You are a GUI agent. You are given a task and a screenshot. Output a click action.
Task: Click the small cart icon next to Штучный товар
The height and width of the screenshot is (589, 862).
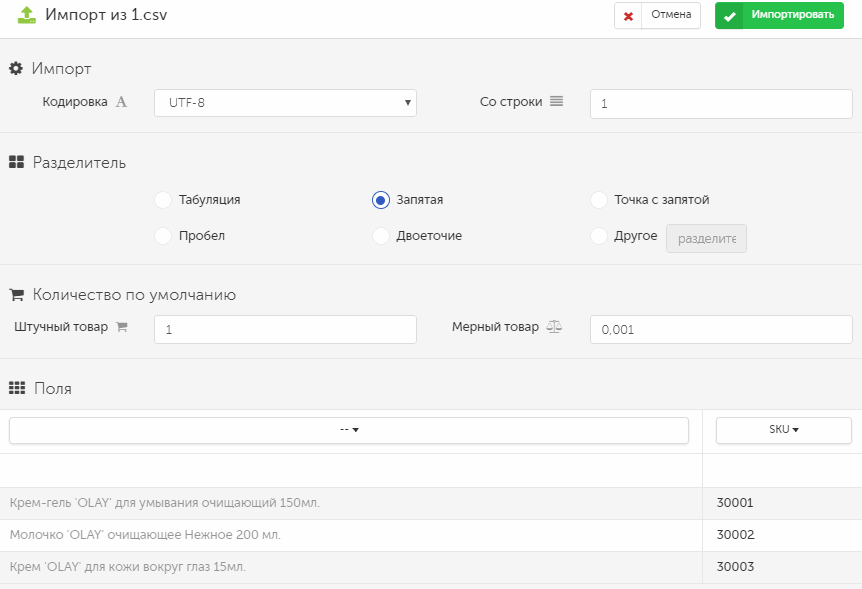pyautogui.click(x=122, y=327)
